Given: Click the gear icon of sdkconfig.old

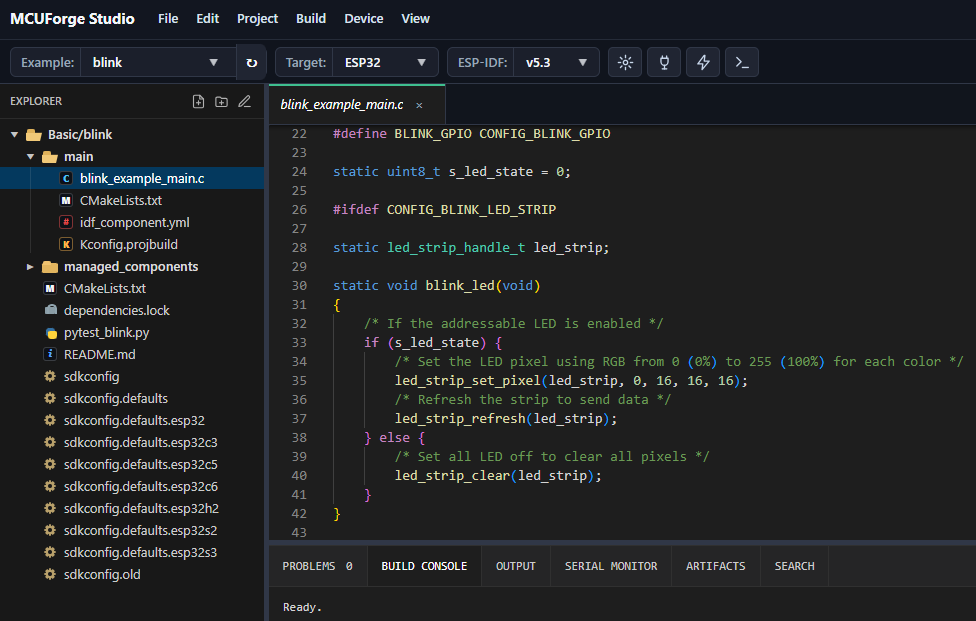Looking at the screenshot, I should (x=50, y=574).
